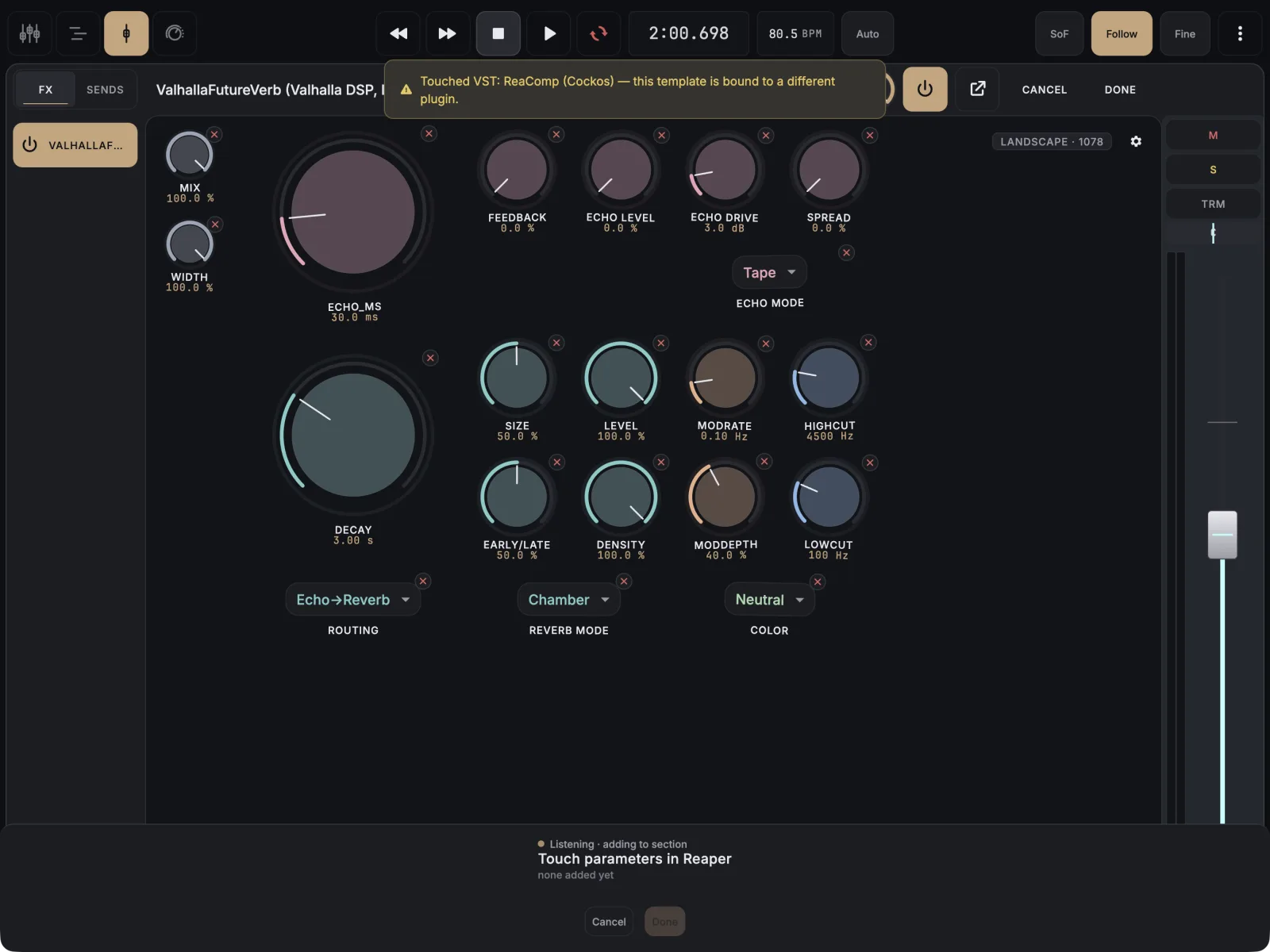Open the metronome/tuner circular icon
This screenshot has height=952, width=1270.
pyautogui.click(x=175, y=33)
